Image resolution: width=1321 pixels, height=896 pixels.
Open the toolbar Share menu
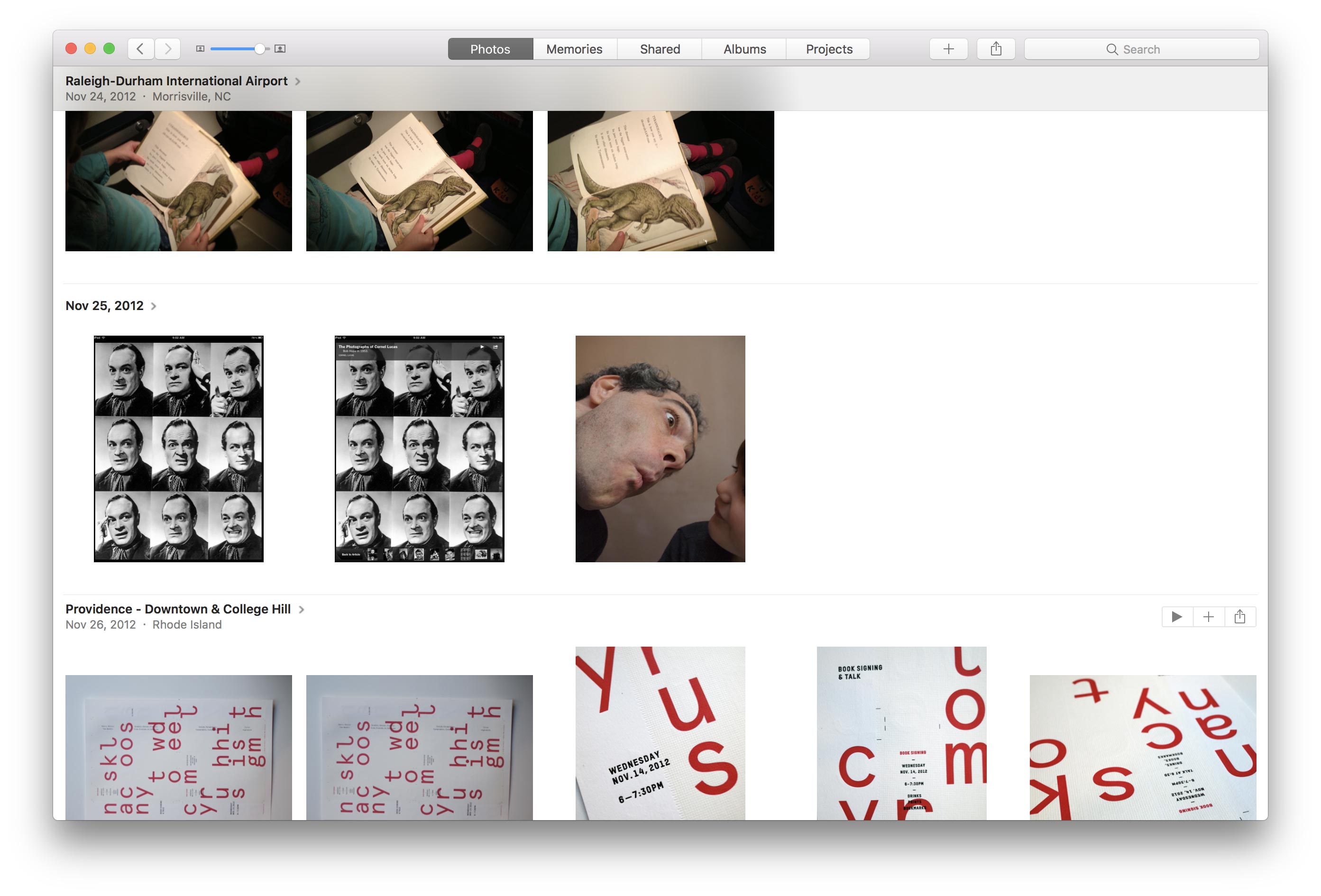pos(996,49)
